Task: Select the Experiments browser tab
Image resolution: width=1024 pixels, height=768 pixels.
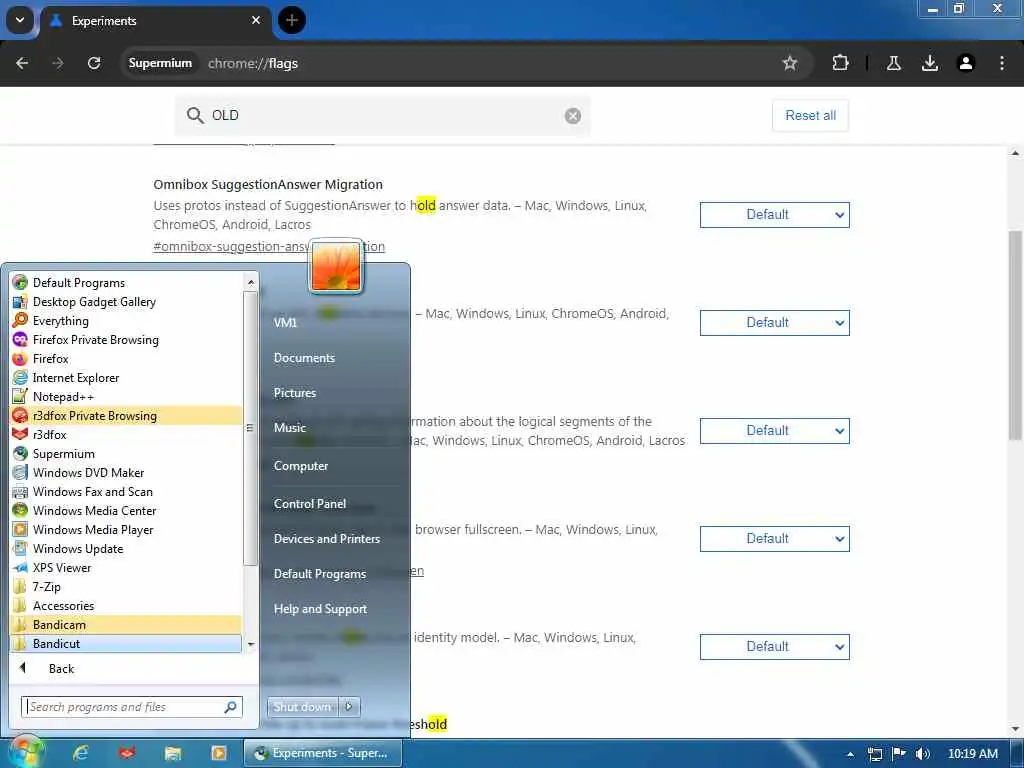Action: [x=157, y=21]
